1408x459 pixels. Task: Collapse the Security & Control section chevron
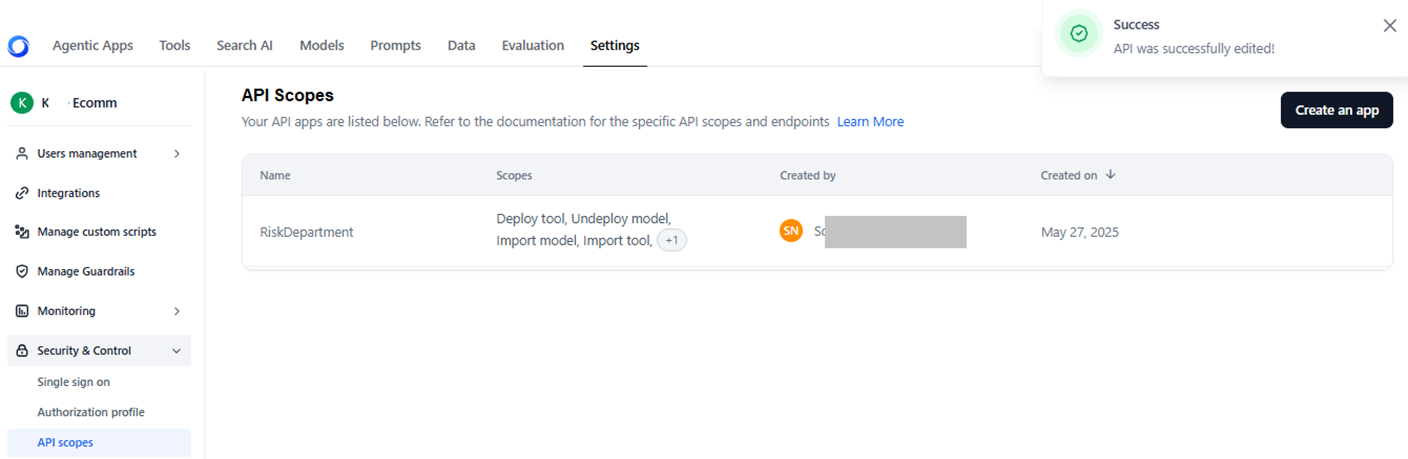pos(177,351)
